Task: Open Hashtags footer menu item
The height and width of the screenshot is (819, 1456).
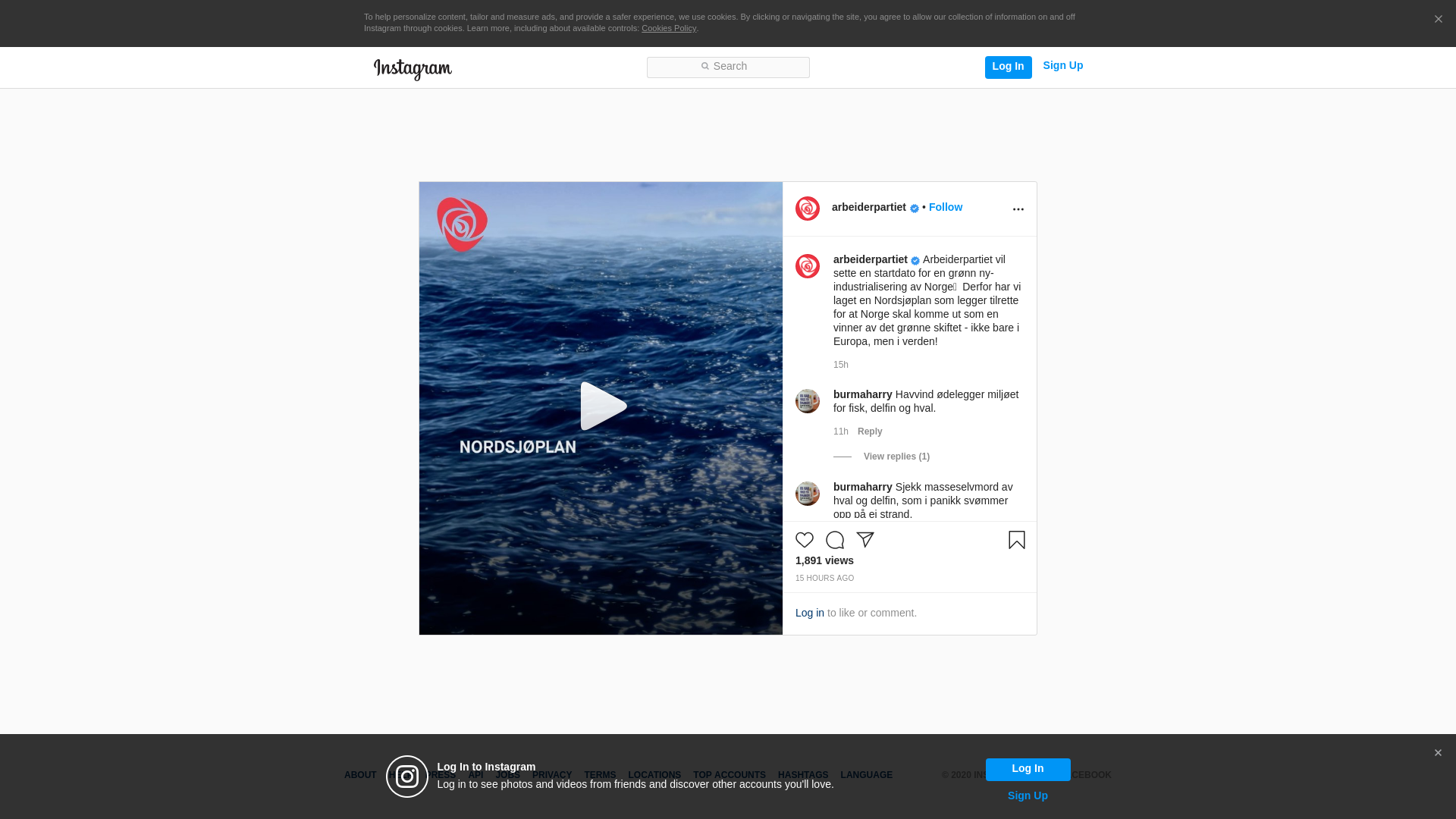Action: (x=802, y=775)
